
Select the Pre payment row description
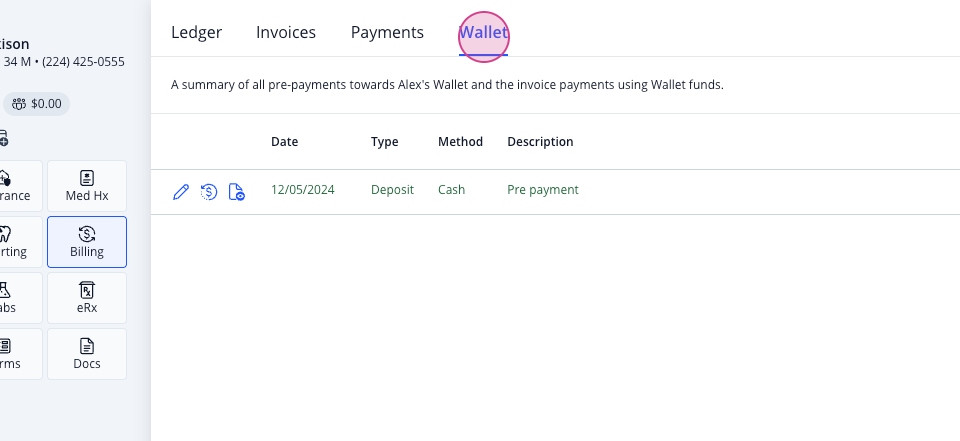pyautogui.click(x=543, y=190)
